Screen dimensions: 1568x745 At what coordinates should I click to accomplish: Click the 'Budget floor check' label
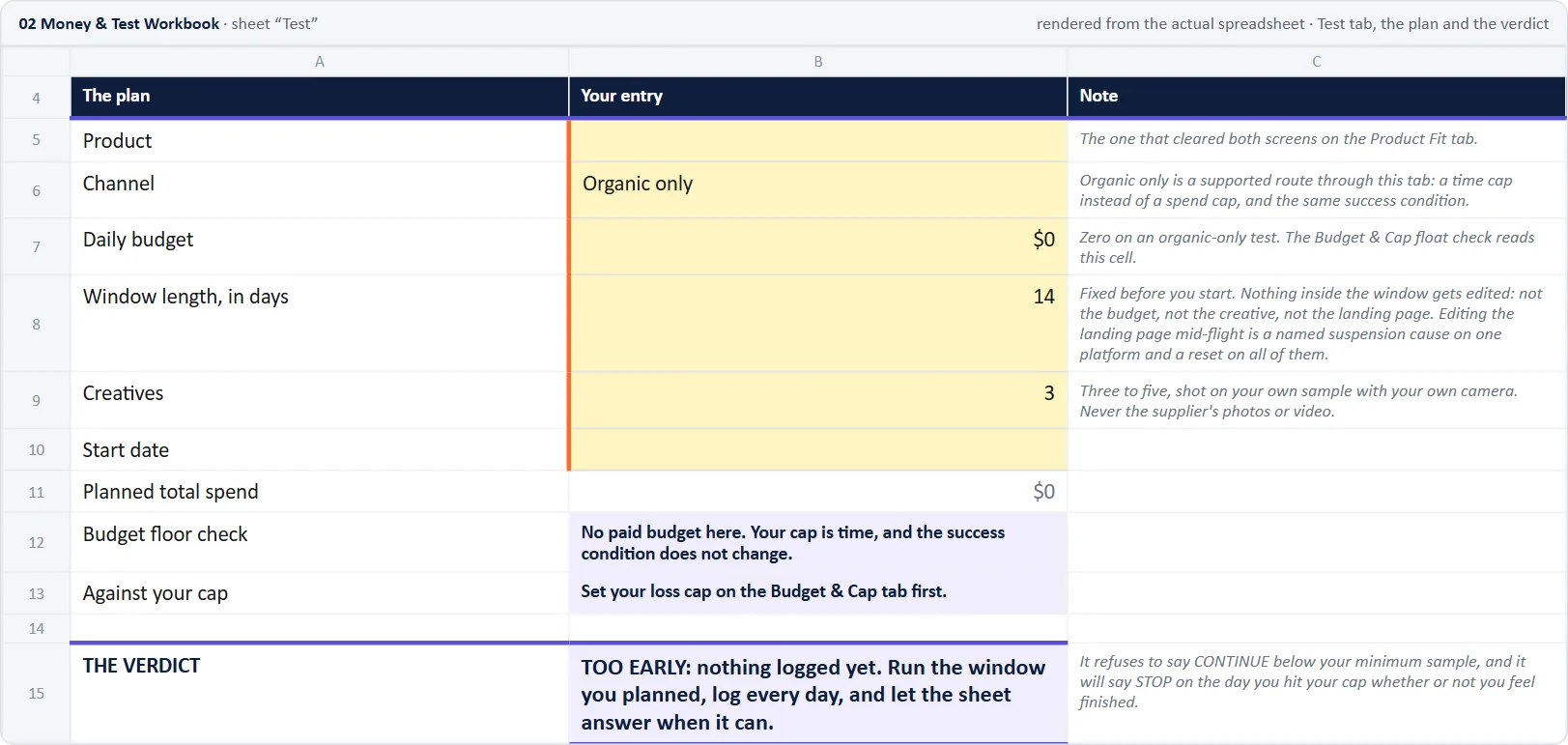(165, 534)
